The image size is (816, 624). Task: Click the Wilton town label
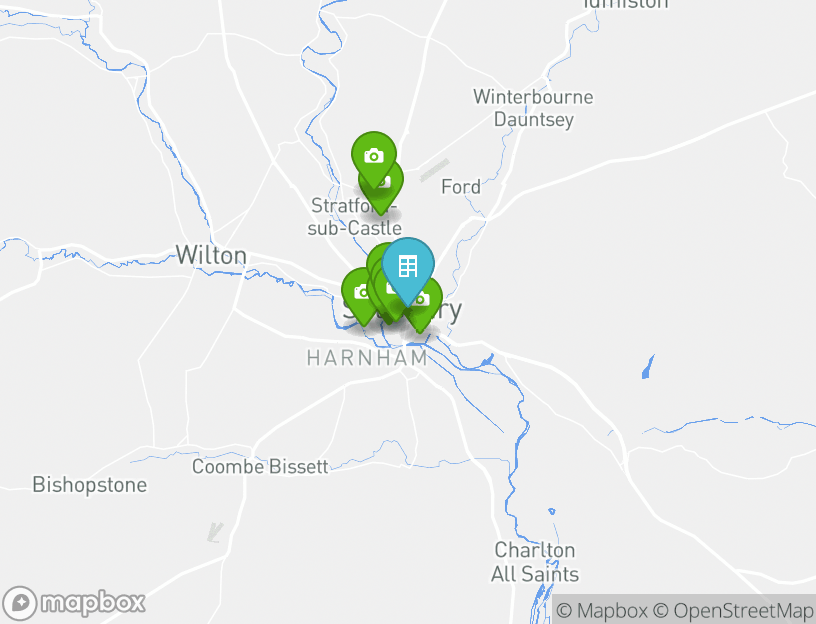pyautogui.click(x=211, y=255)
